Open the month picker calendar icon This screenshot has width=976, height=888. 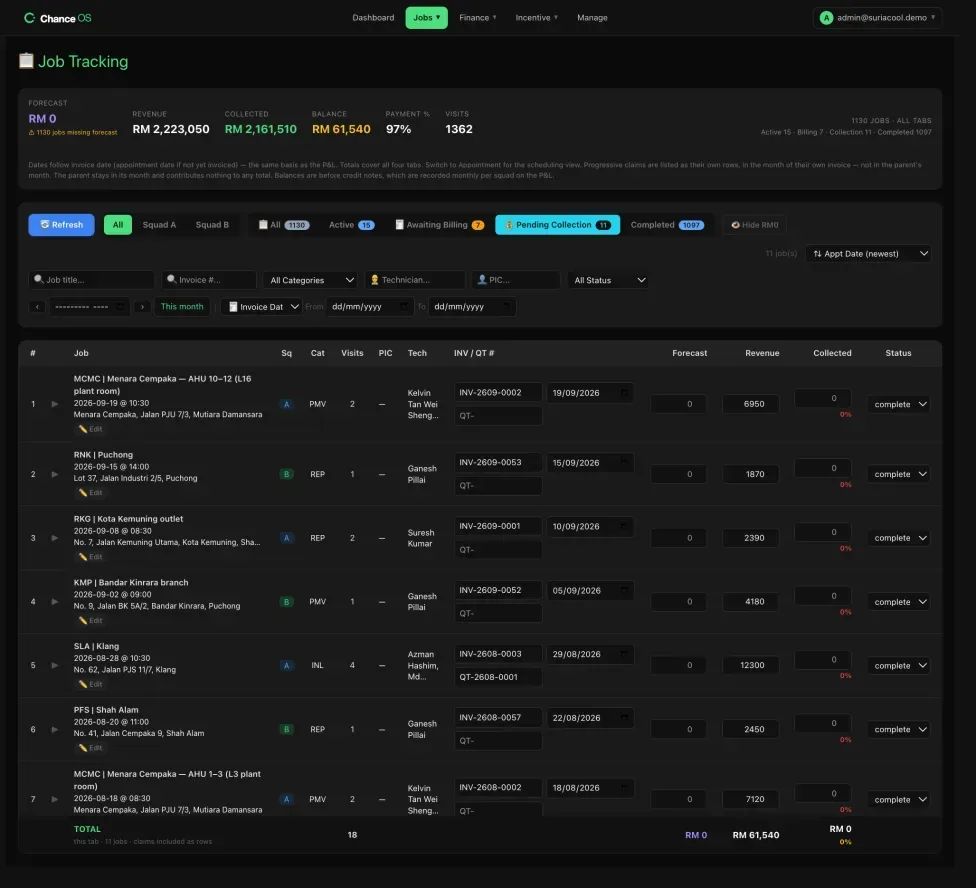pyautogui.click(x=120, y=306)
